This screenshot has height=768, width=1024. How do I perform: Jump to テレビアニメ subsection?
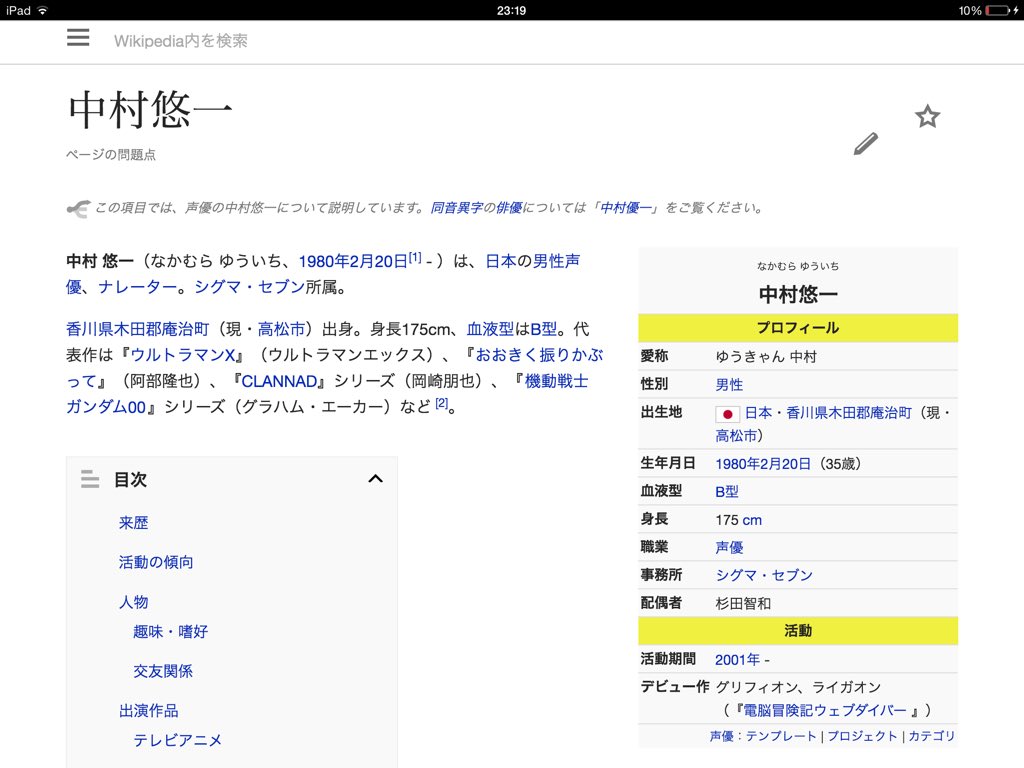[x=178, y=740]
